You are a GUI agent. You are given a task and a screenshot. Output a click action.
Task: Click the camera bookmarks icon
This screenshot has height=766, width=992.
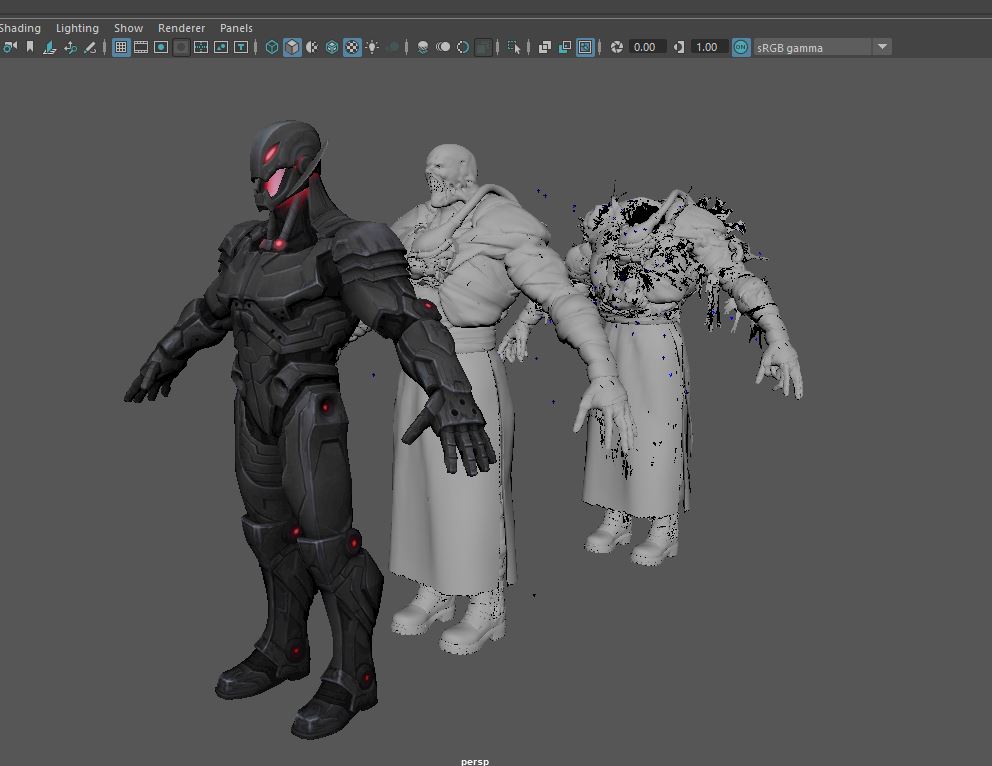(30, 47)
